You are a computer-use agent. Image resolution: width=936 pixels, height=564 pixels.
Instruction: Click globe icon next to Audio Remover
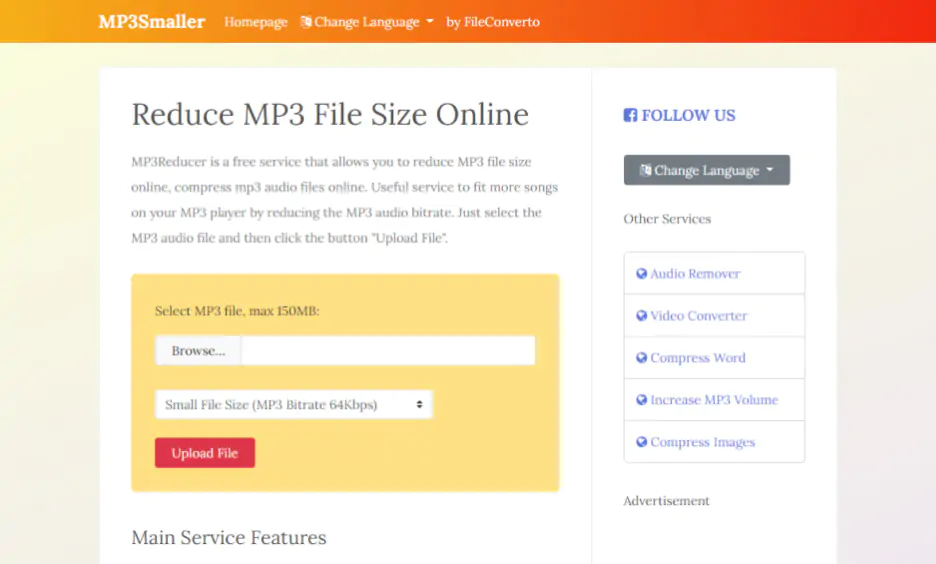pyautogui.click(x=642, y=273)
